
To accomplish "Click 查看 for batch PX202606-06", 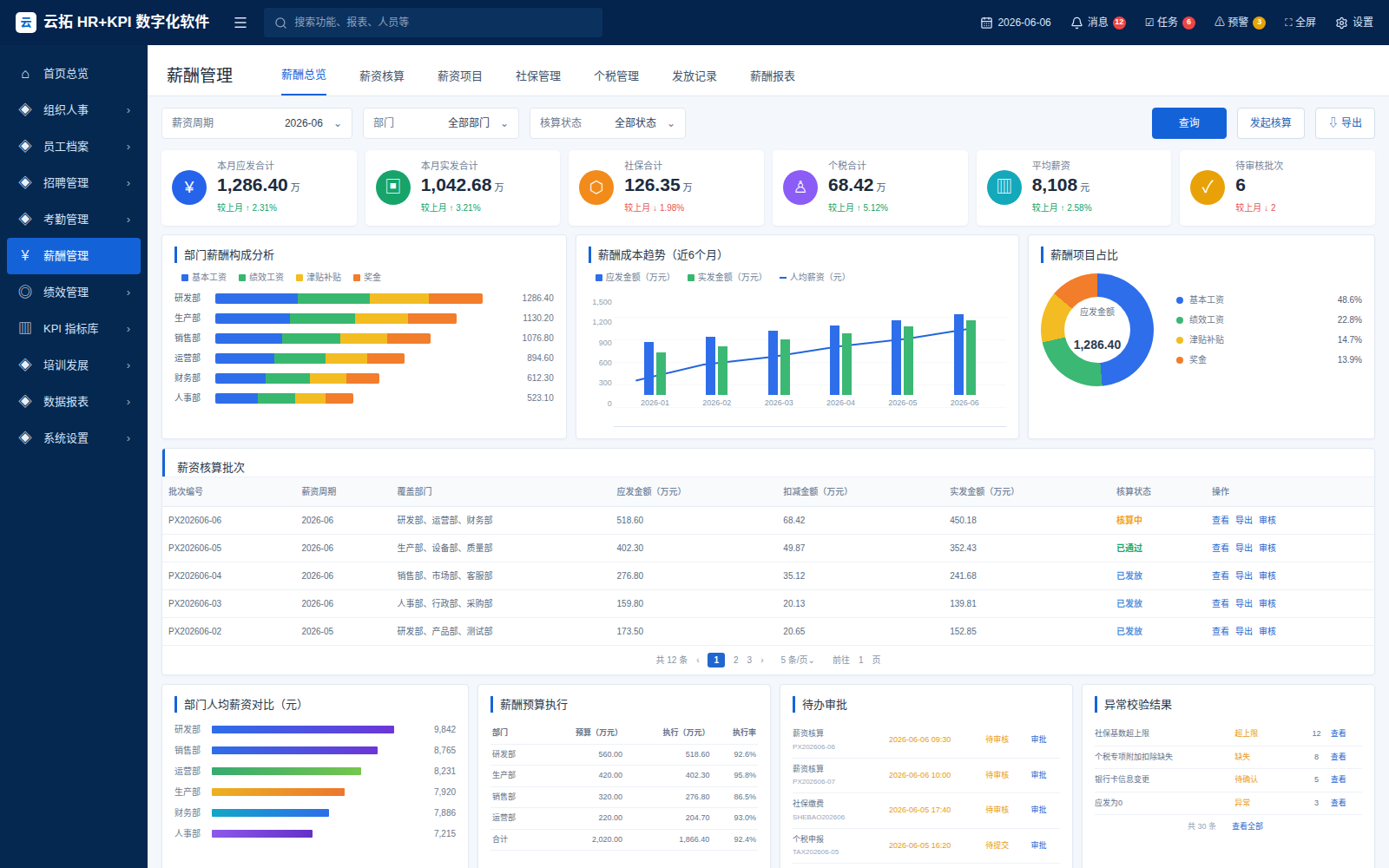I will (1221, 521).
